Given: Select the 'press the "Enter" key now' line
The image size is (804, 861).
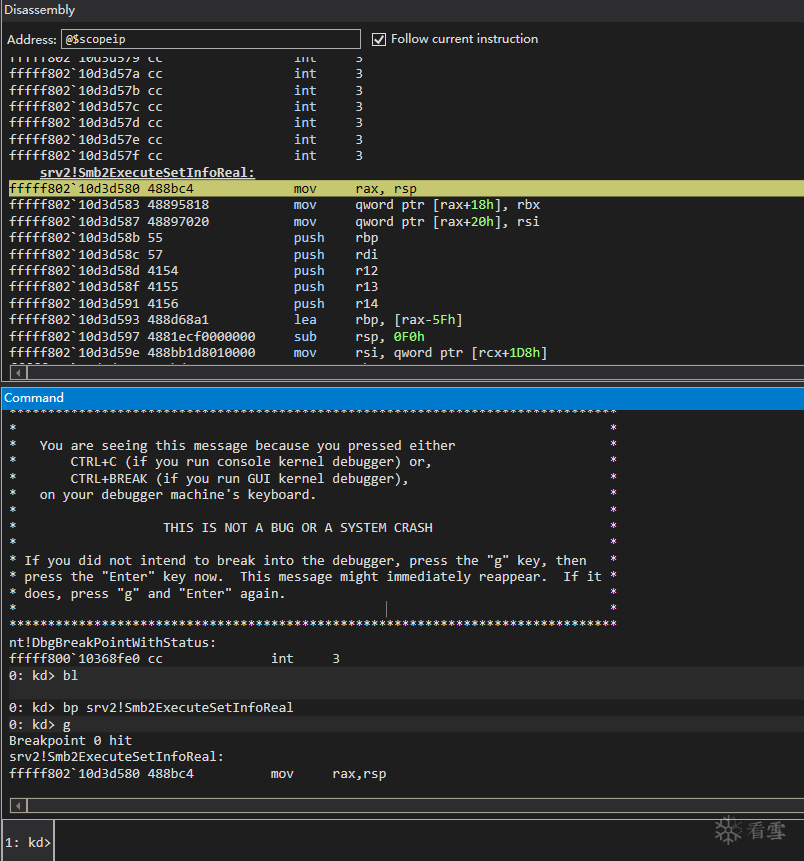Looking at the screenshot, I should click(313, 577).
